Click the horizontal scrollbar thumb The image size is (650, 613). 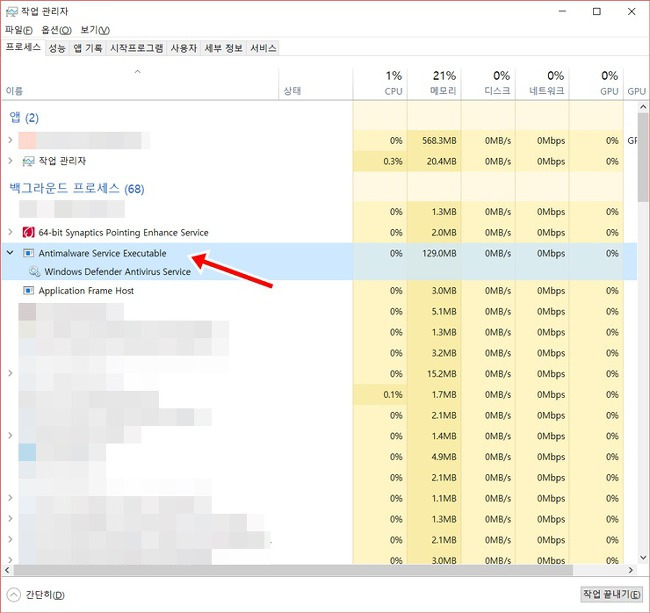click(293, 570)
